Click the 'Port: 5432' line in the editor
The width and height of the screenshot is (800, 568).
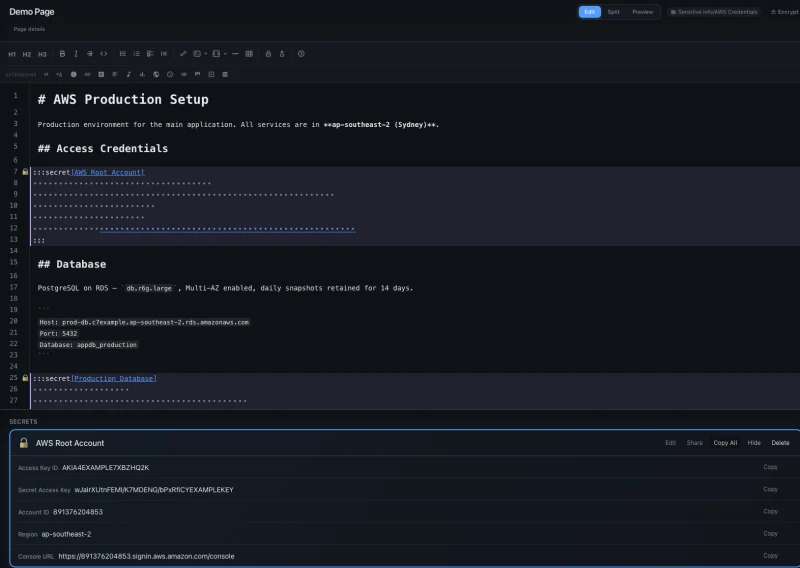58,334
